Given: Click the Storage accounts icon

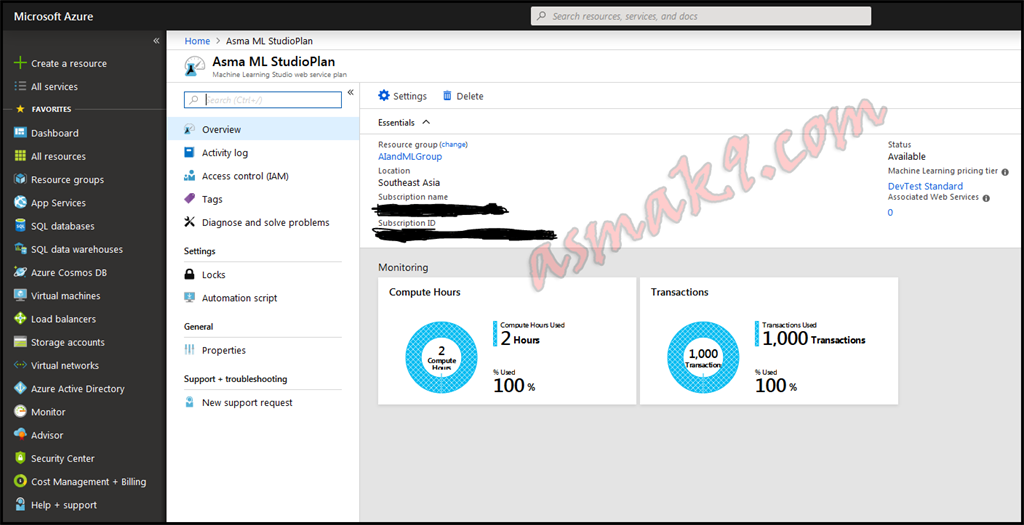Looking at the screenshot, I should (x=20, y=342).
